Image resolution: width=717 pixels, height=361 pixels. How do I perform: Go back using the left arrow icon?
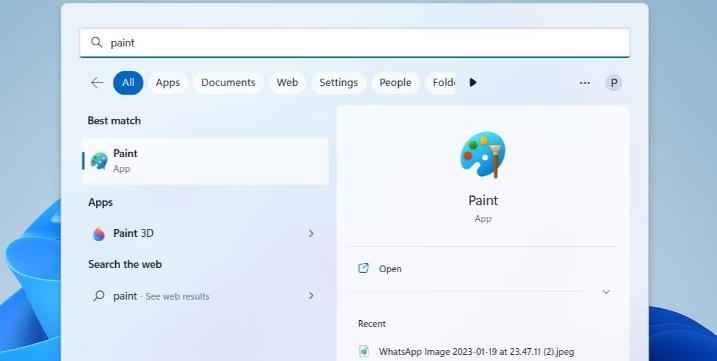coord(97,83)
